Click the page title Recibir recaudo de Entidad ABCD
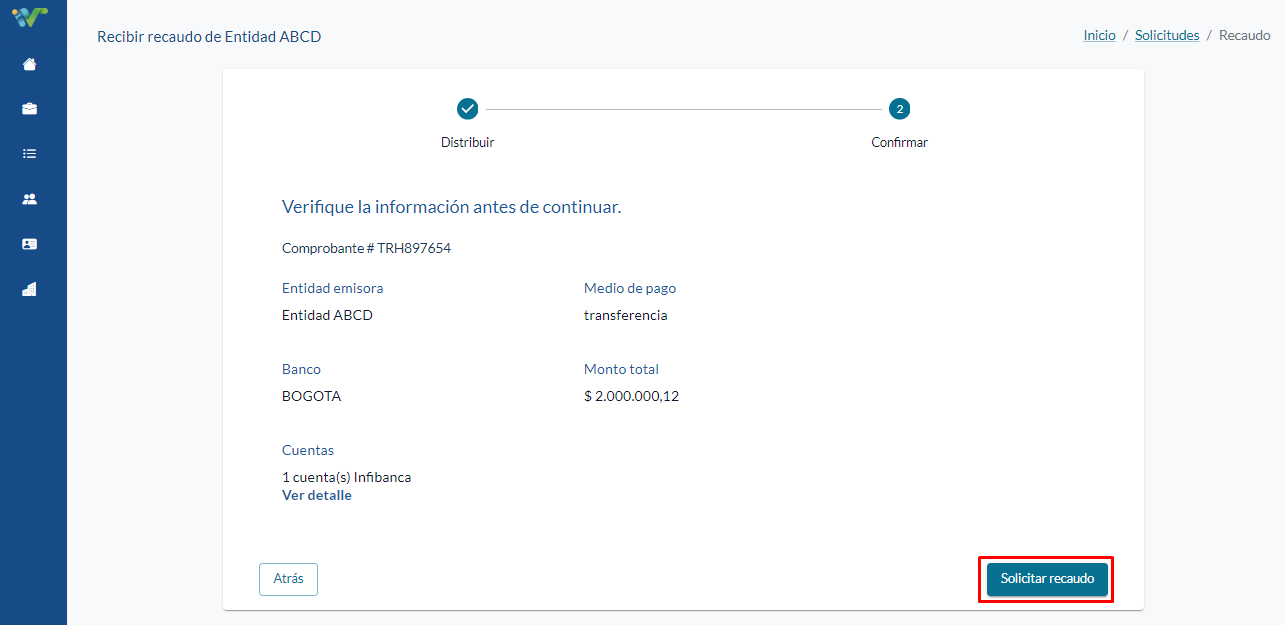Image resolution: width=1285 pixels, height=625 pixels. click(209, 36)
